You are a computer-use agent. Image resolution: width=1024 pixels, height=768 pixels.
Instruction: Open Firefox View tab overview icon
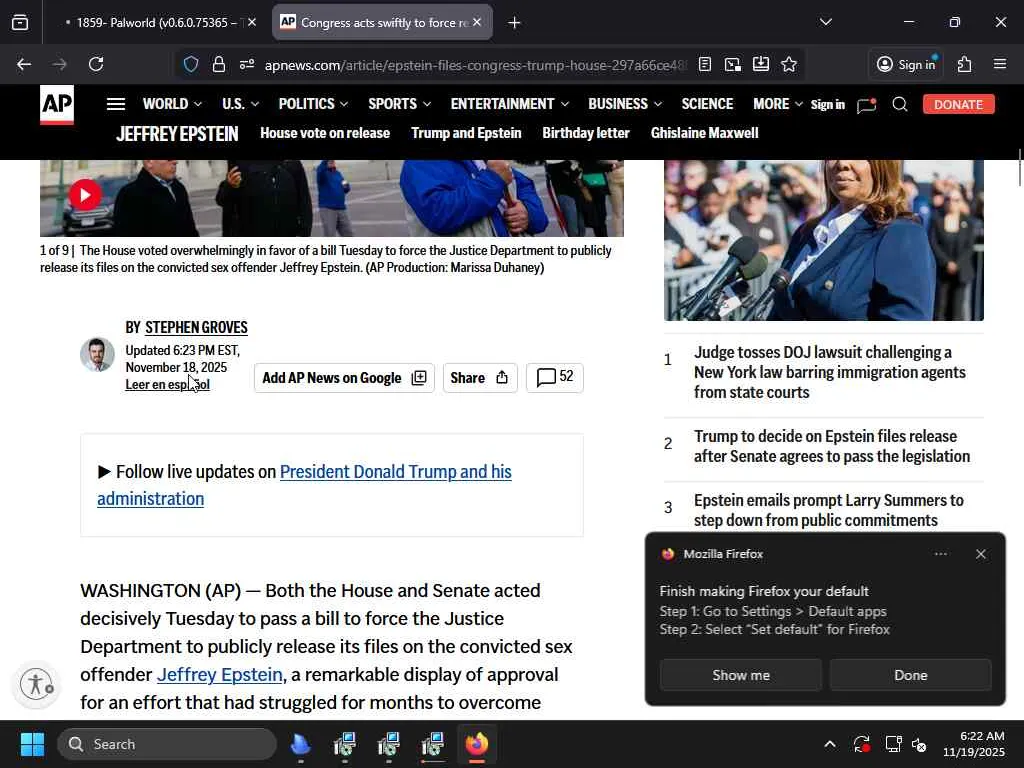click(x=20, y=22)
